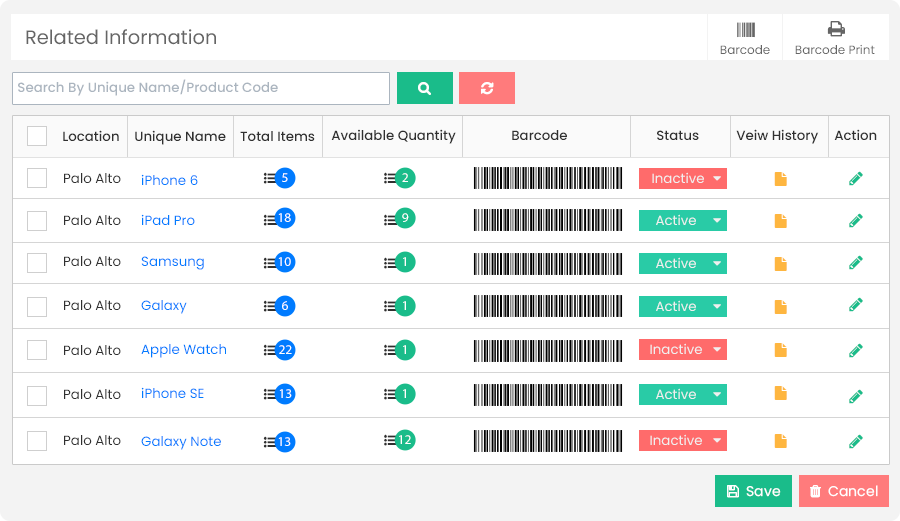Open the iPhone SE product link
The height and width of the screenshot is (521, 900).
[172, 394]
